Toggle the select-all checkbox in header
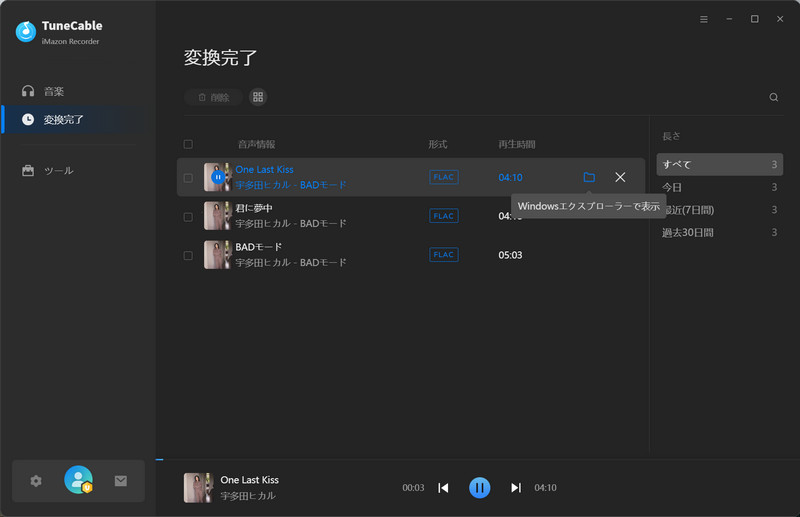Viewport: 800px width, 517px height. (188, 144)
